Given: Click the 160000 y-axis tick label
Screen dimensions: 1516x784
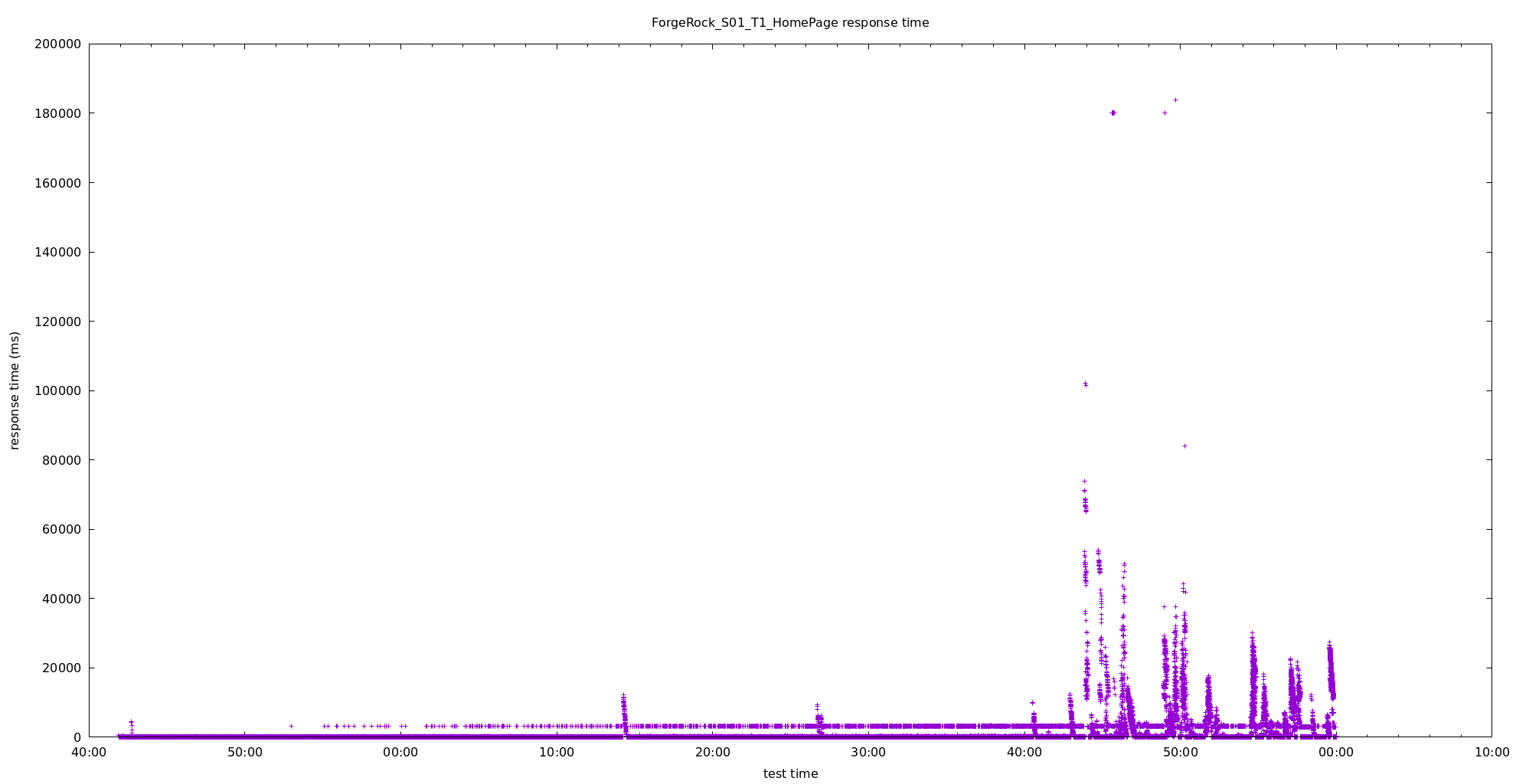Looking at the screenshot, I should click(x=58, y=183).
